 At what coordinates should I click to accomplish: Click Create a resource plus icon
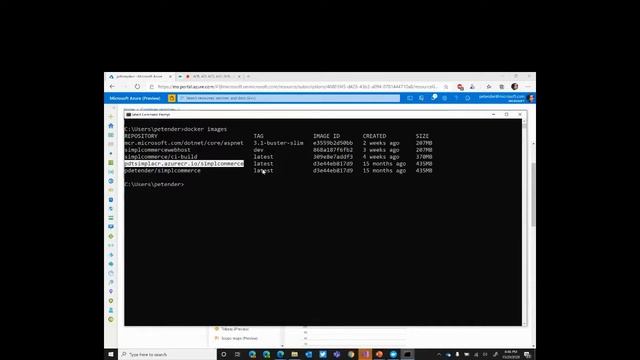(111, 116)
